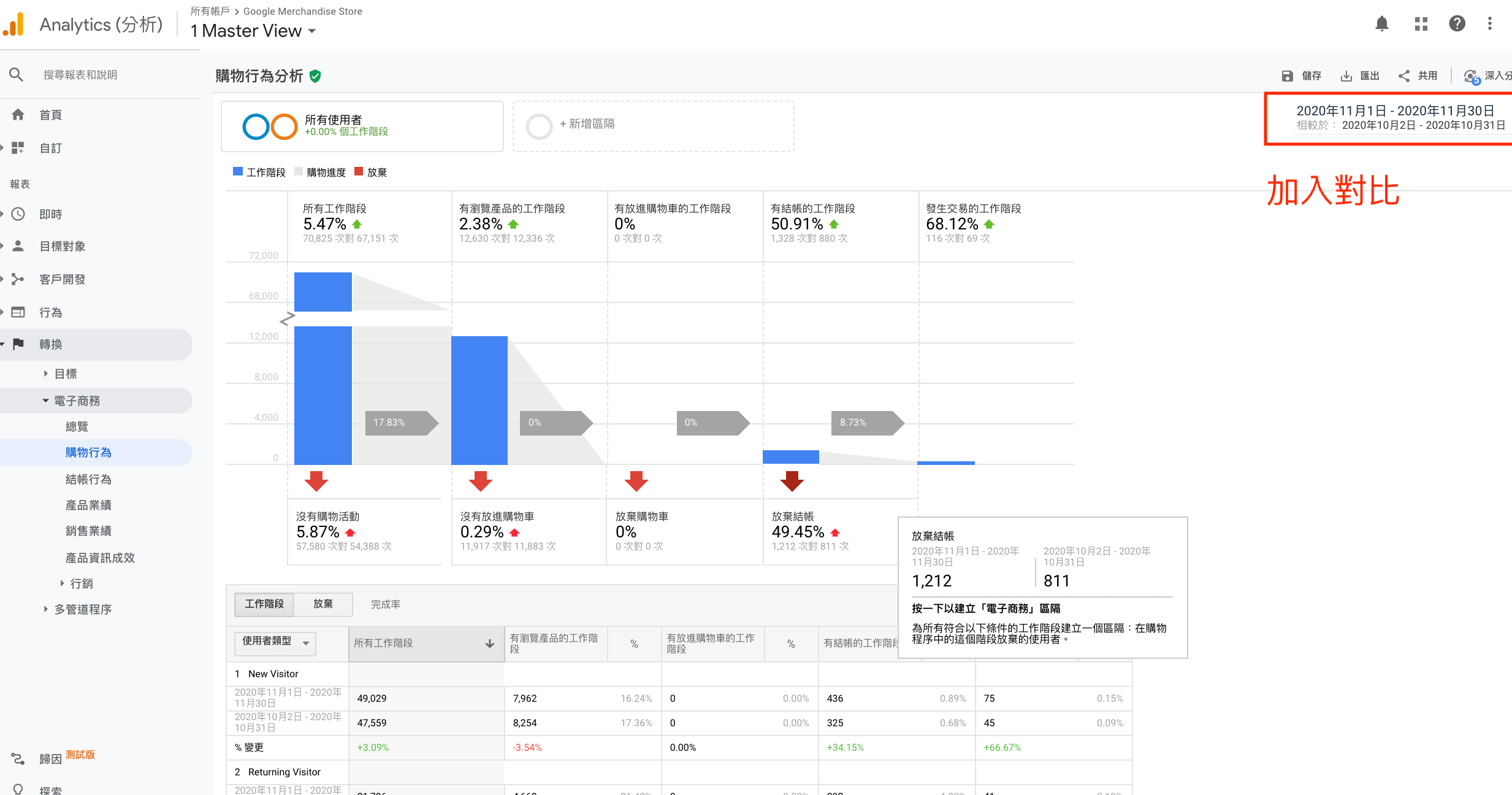Expand the 目標 submenu
This screenshot has width=1512, height=795.
(x=45, y=374)
